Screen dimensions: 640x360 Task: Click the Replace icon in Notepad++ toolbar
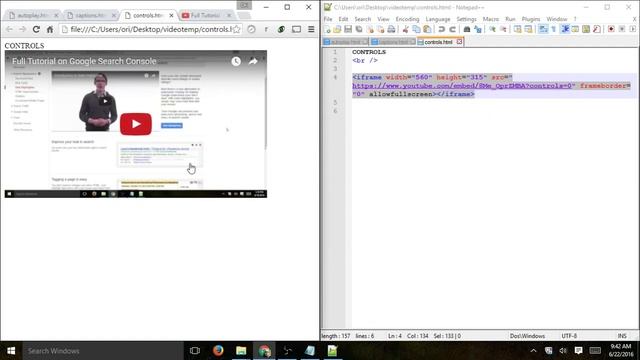tap(478, 29)
